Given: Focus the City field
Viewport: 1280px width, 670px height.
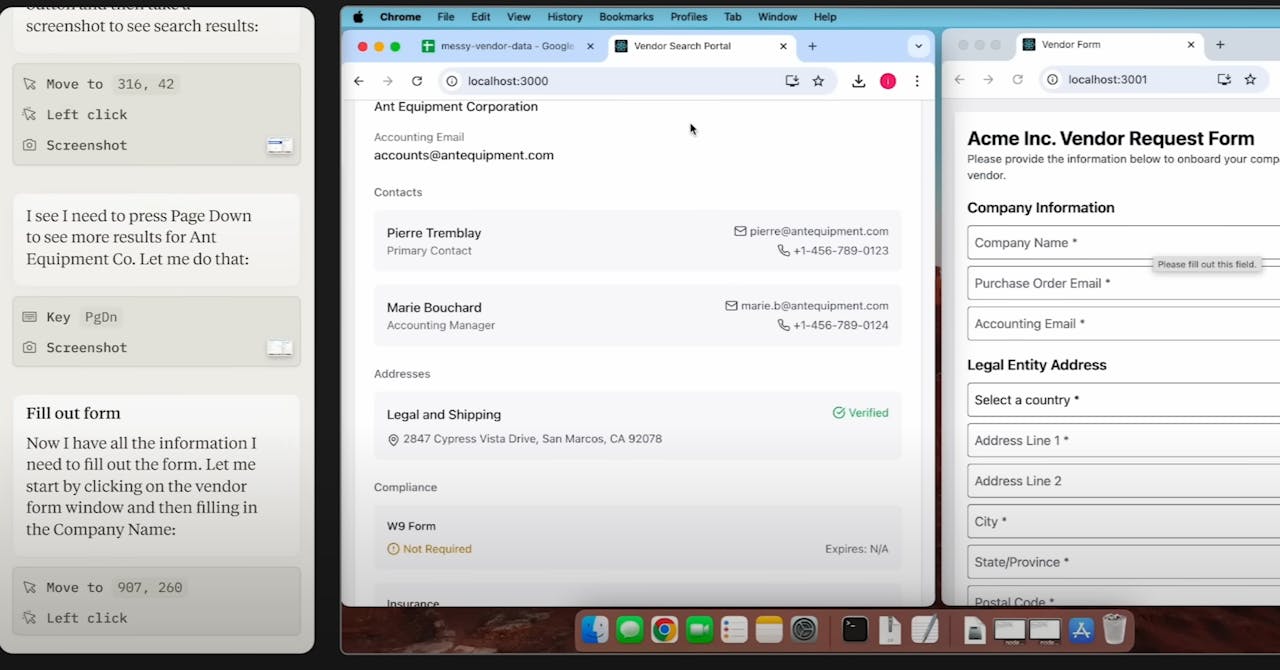Looking at the screenshot, I should [x=1123, y=521].
